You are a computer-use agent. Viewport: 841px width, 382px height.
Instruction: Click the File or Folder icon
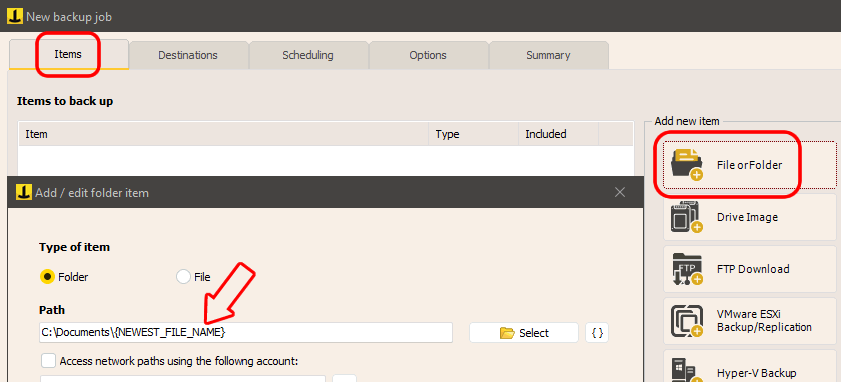tap(687, 165)
